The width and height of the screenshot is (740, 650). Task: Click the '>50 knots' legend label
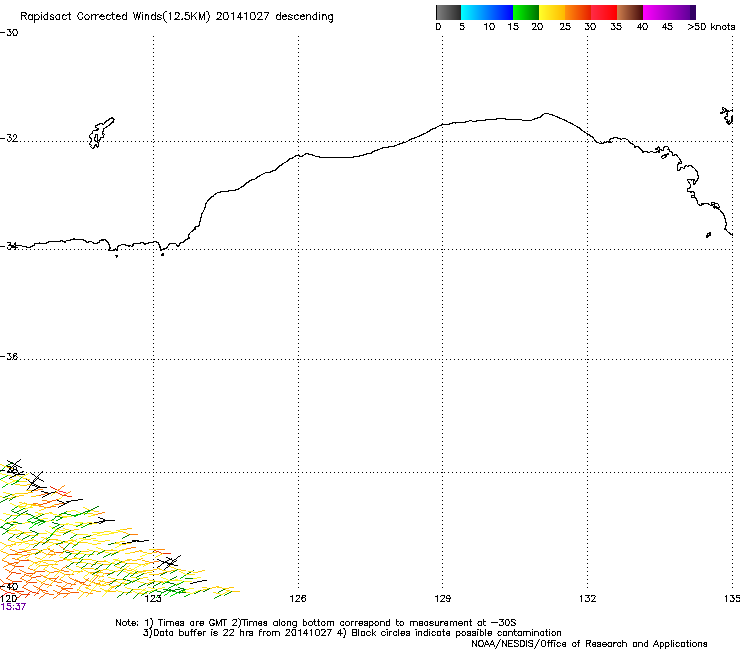711,27
